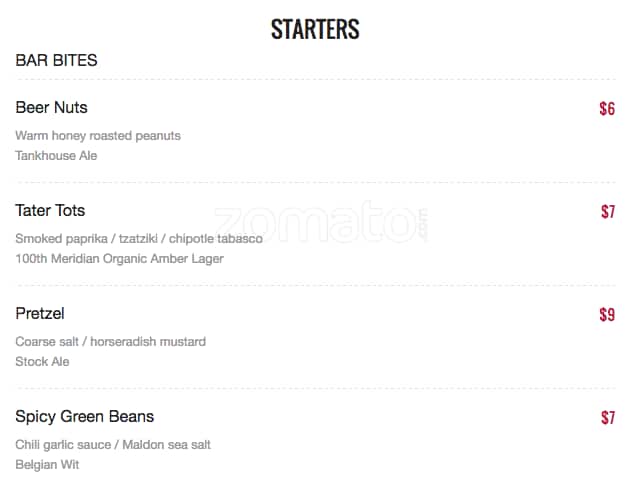Open the Pretzel menu item

coord(40,314)
